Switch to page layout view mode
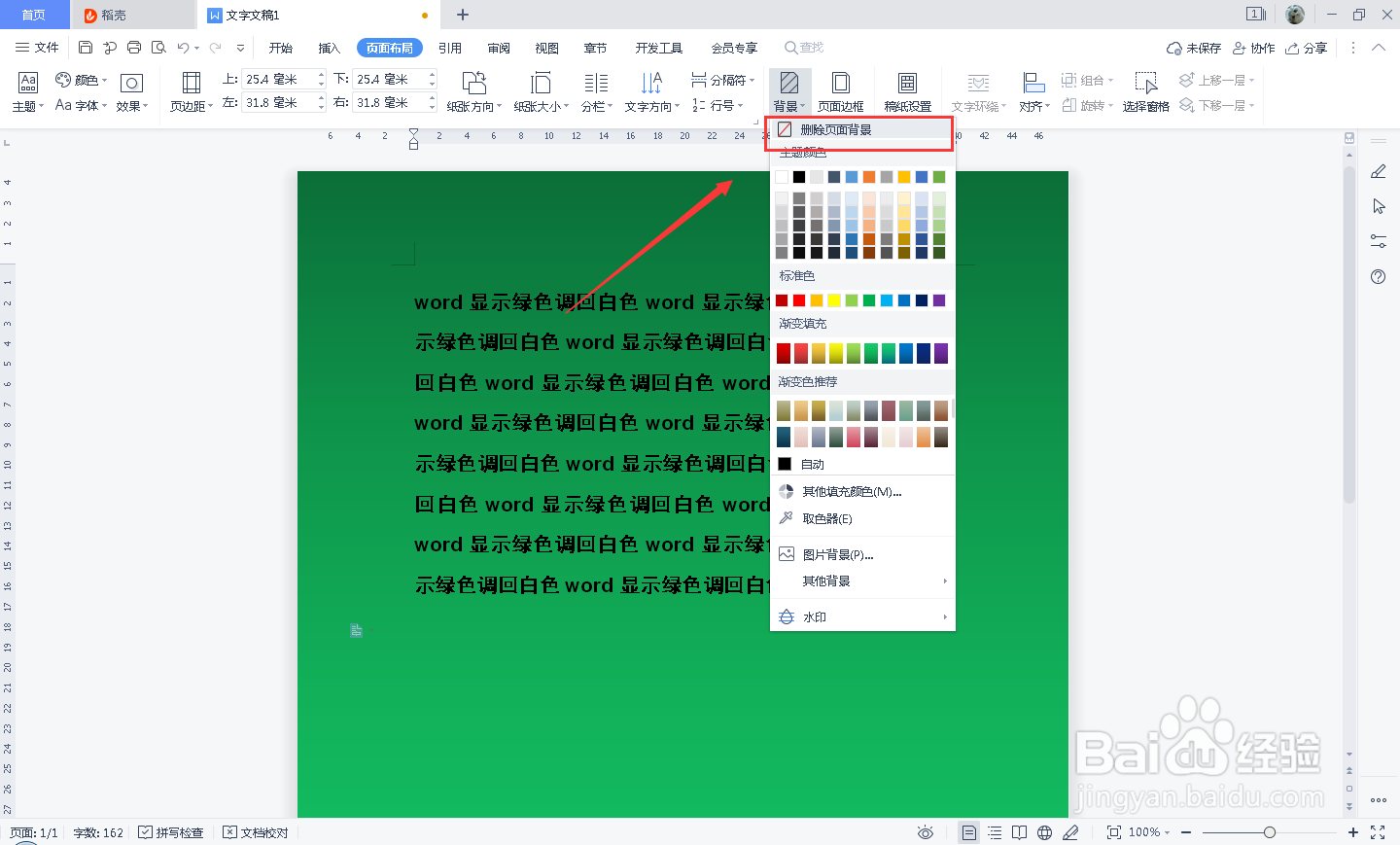 [x=968, y=832]
